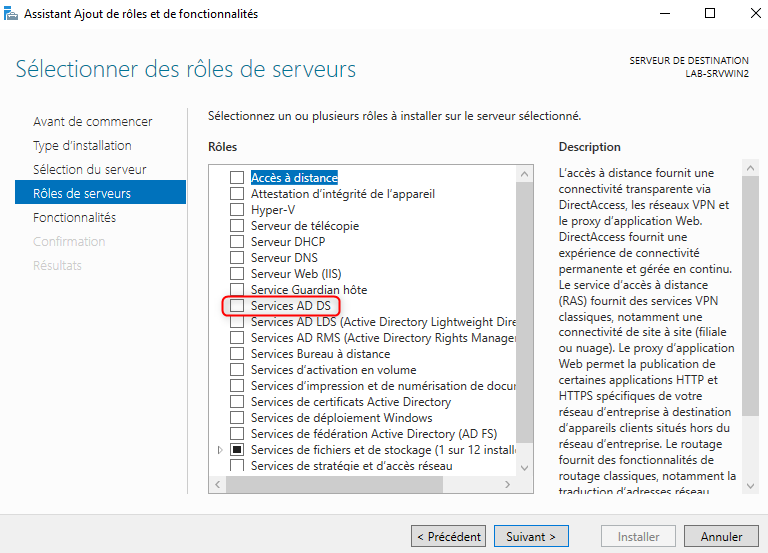Click the roles list scroll down arrow

pos(525,468)
